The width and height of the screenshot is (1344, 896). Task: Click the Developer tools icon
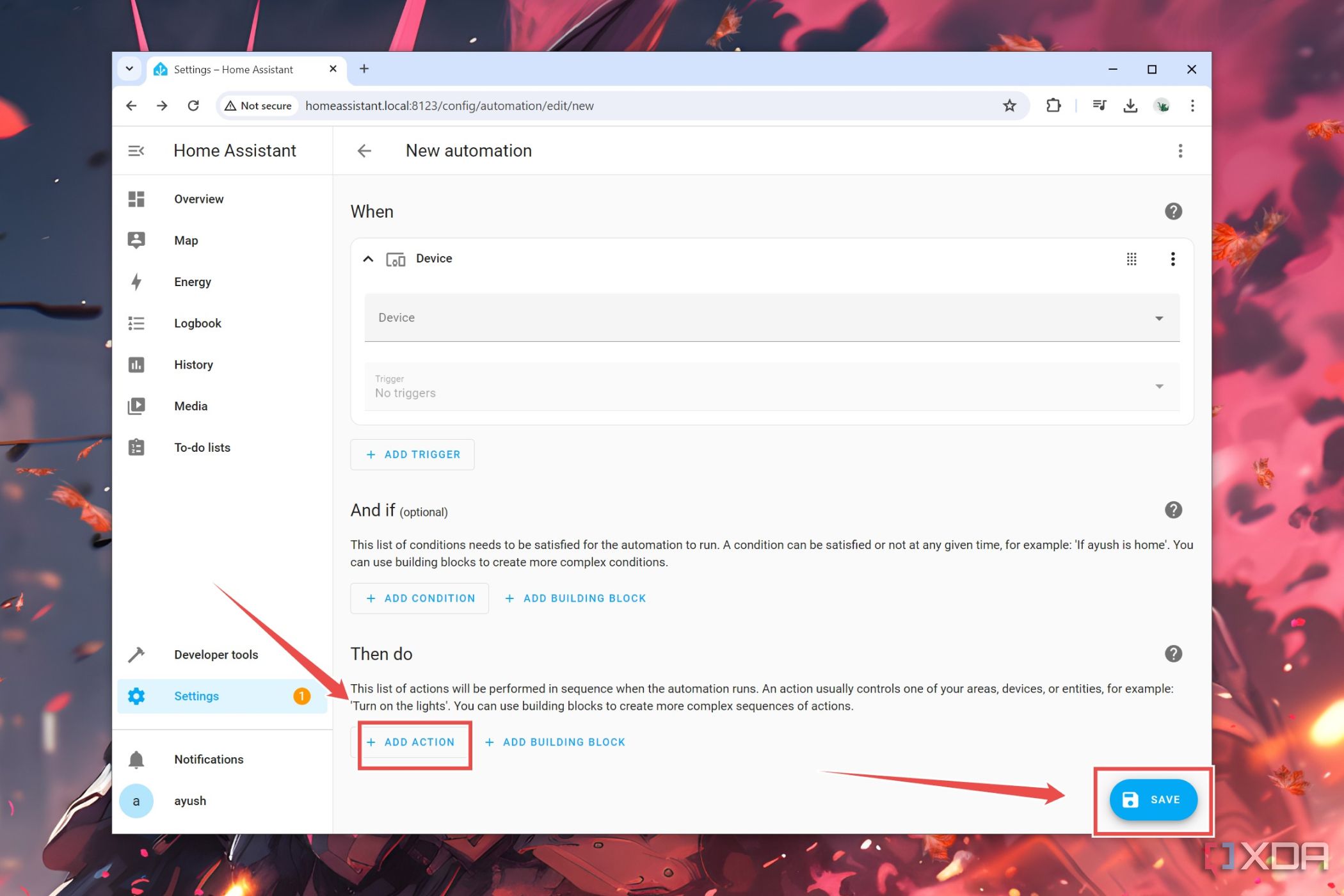(137, 654)
